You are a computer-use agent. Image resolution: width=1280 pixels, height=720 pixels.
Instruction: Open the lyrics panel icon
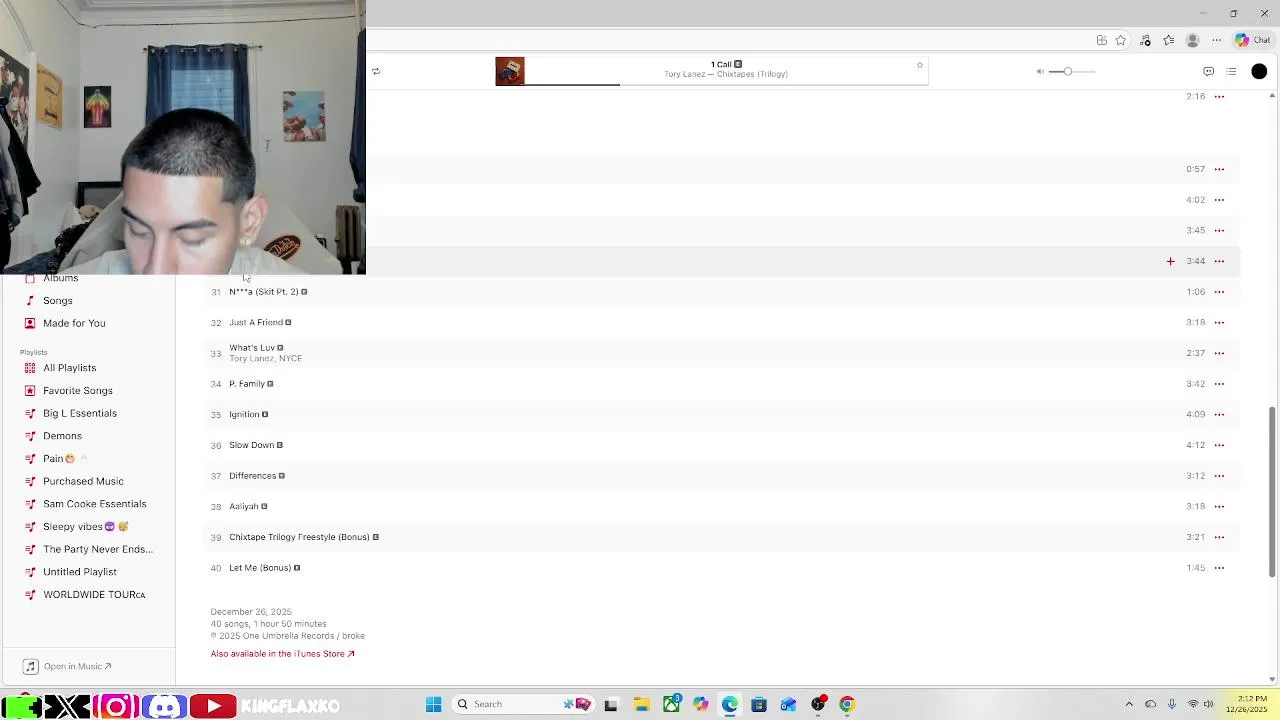[1208, 71]
